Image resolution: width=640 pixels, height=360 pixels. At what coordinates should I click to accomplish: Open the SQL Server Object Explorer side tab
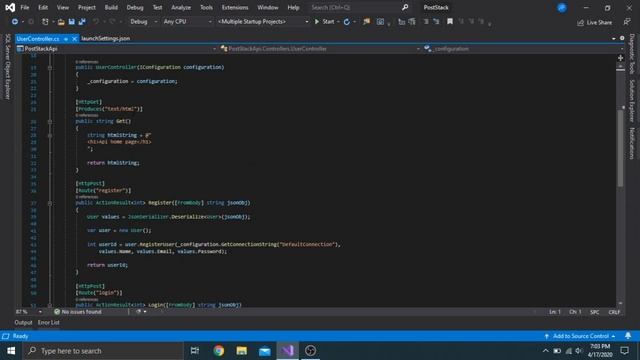click(7, 67)
